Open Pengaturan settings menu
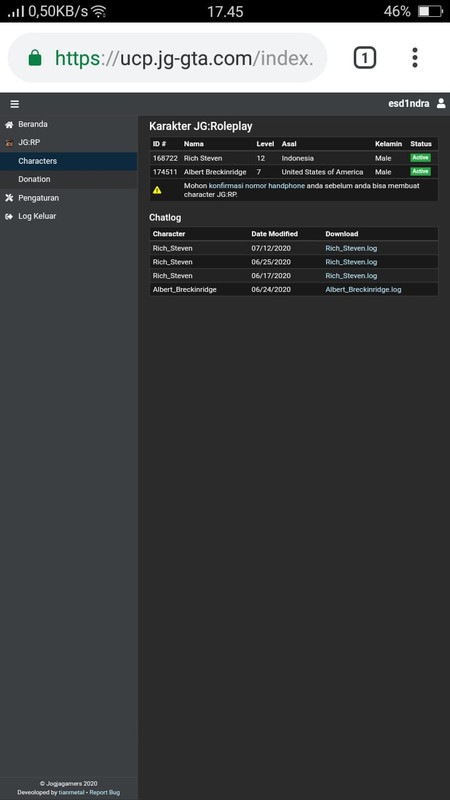This screenshot has width=450, height=800. coord(39,198)
